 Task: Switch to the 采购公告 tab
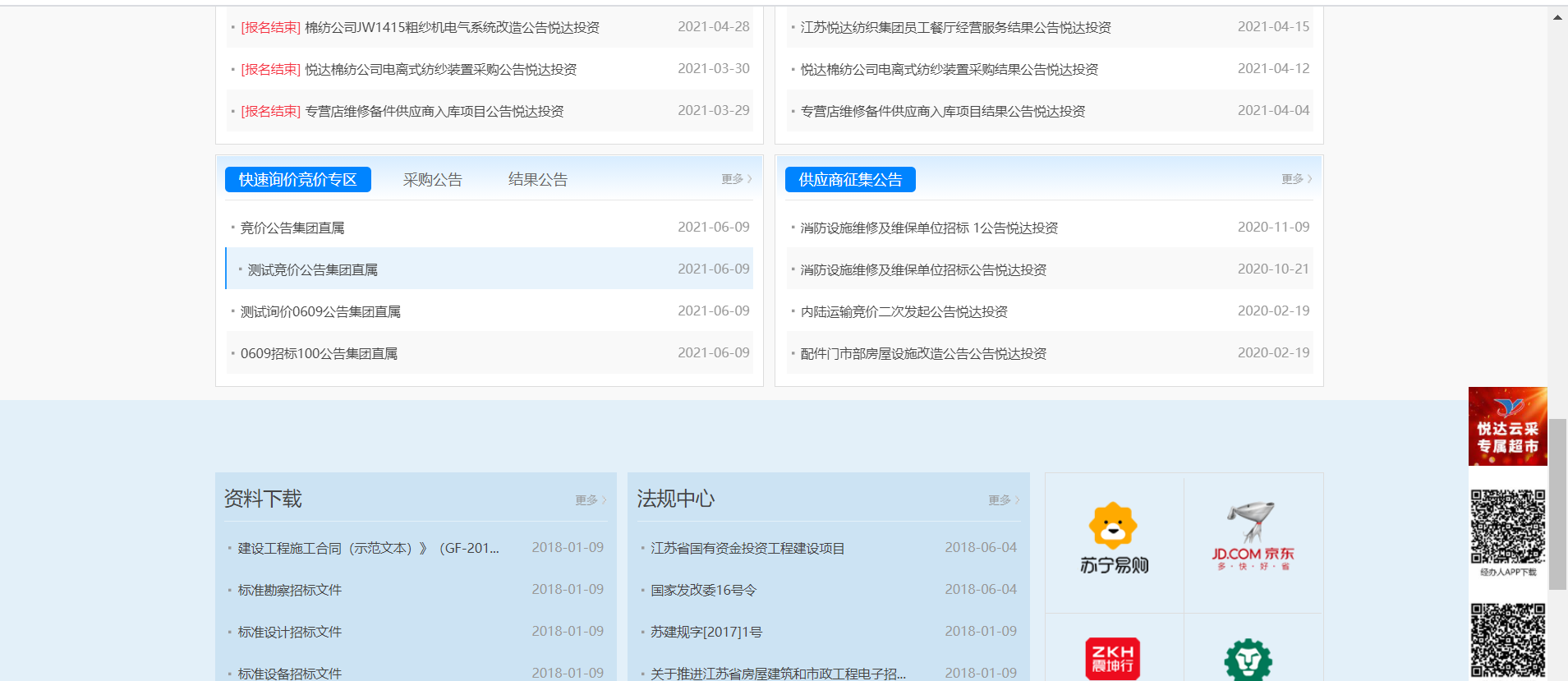tap(432, 180)
